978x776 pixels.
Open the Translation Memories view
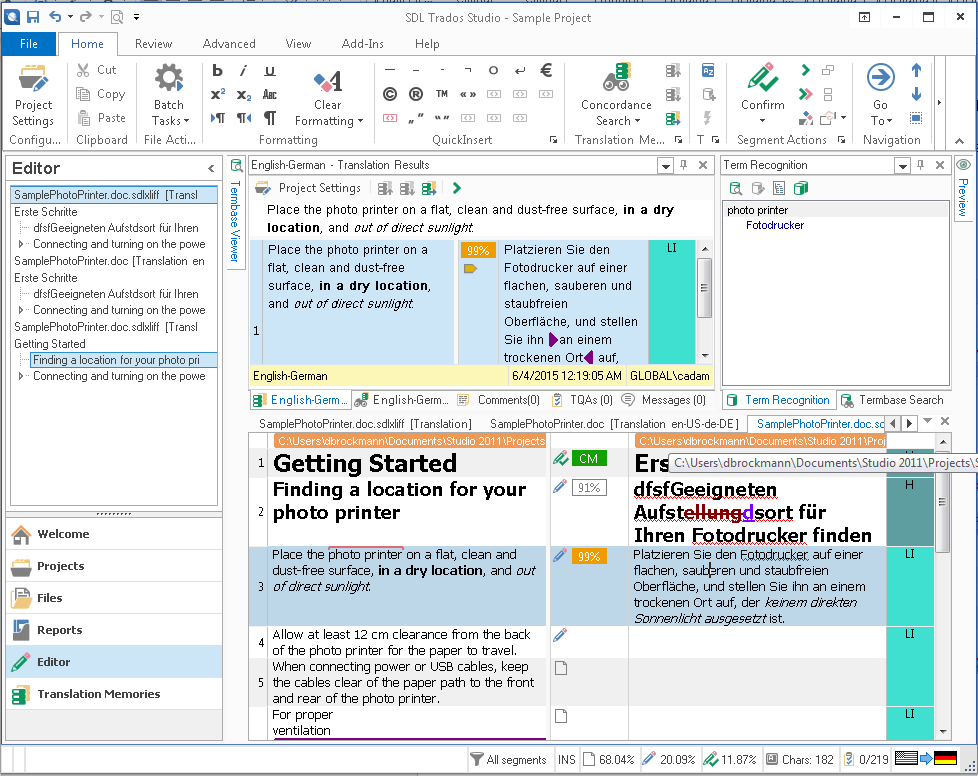click(x=114, y=694)
